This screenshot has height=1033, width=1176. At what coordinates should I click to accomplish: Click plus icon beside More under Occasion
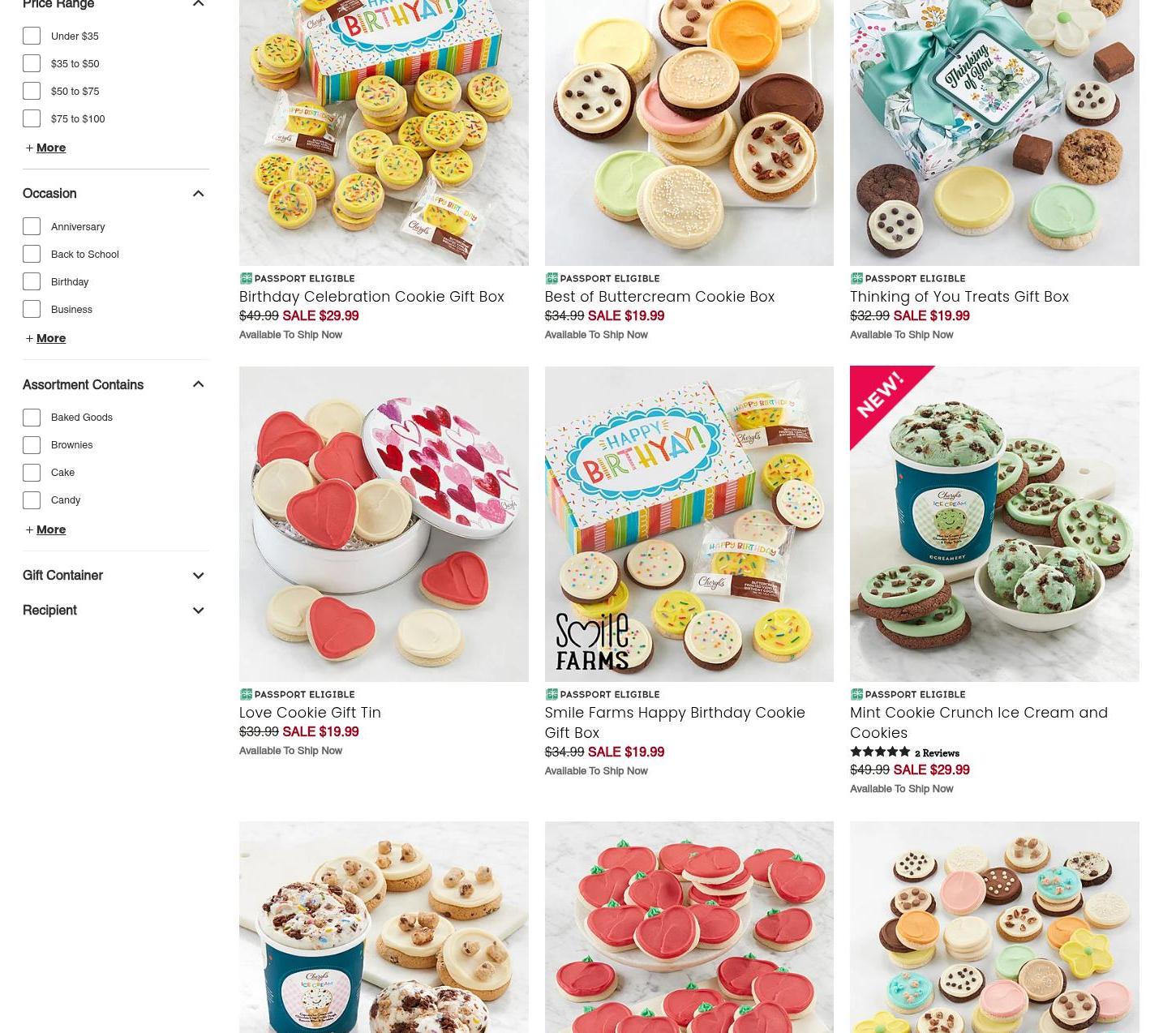(x=29, y=338)
